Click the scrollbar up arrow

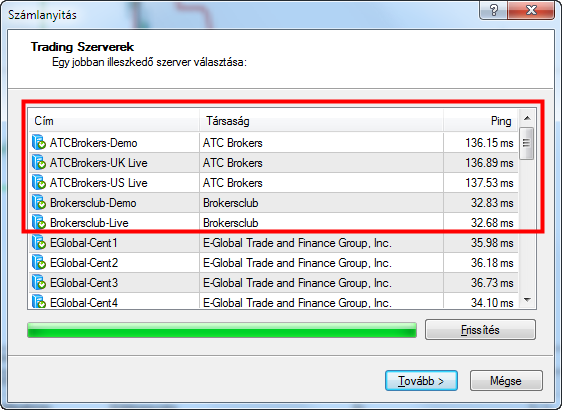coord(527,118)
